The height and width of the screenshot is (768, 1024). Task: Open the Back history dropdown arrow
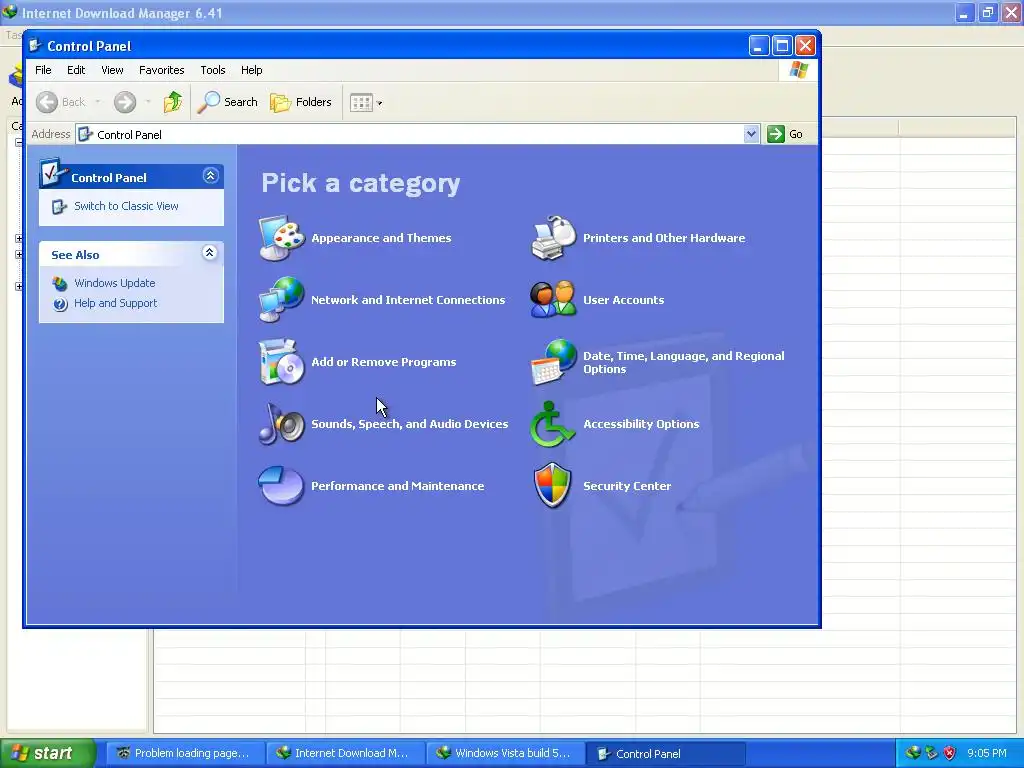pos(98,102)
